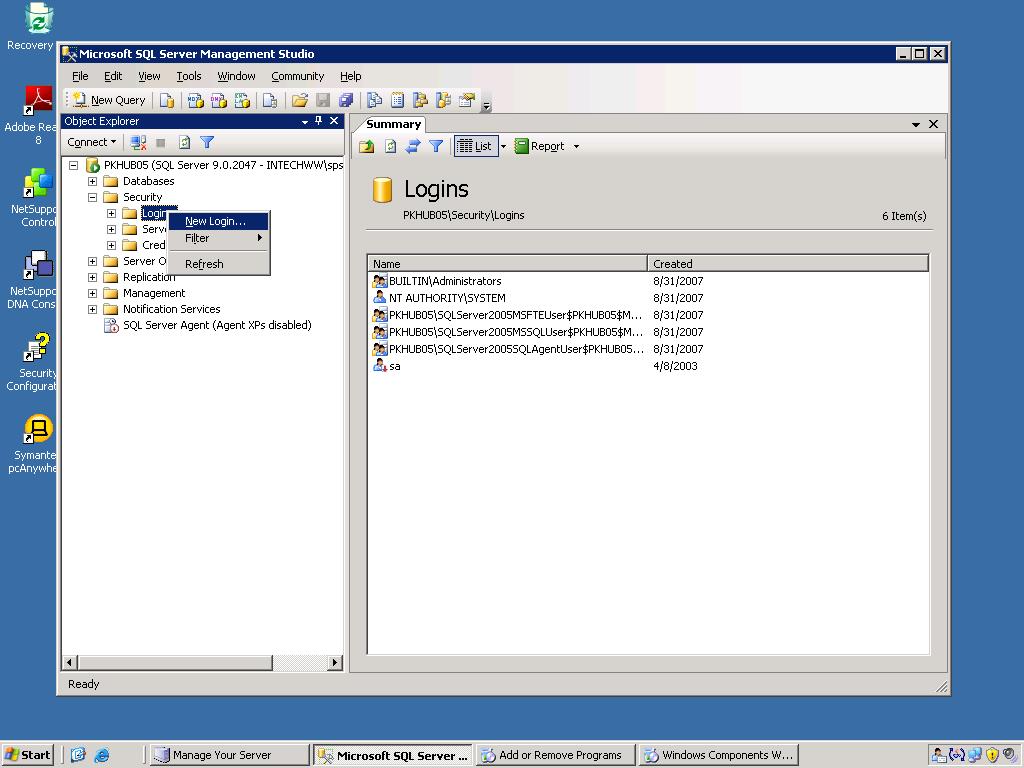Image resolution: width=1024 pixels, height=768 pixels.
Task: Expand the Notification Services node
Action: coord(93,310)
